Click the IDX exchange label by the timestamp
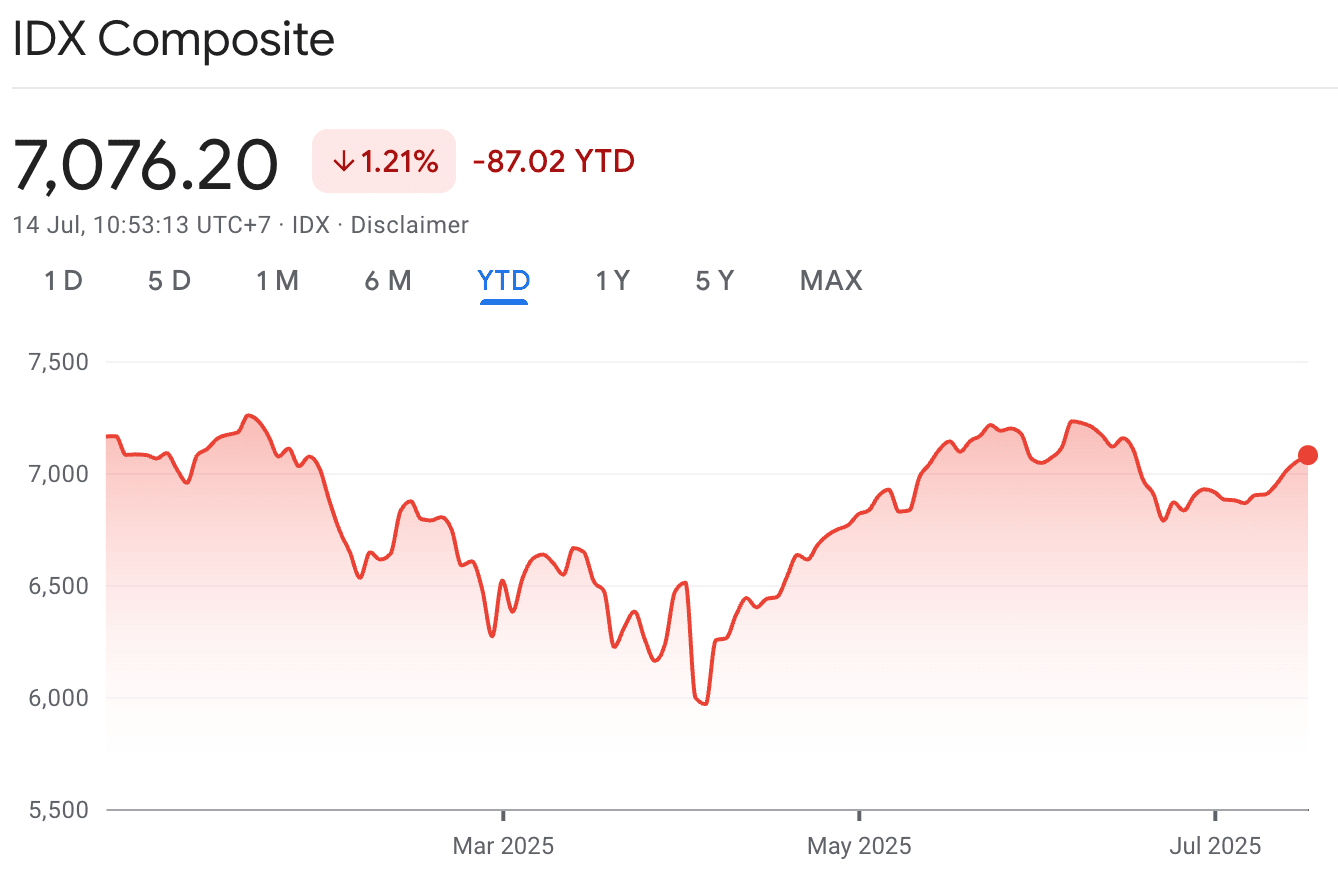This screenshot has width=1338, height=880. tap(310, 225)
